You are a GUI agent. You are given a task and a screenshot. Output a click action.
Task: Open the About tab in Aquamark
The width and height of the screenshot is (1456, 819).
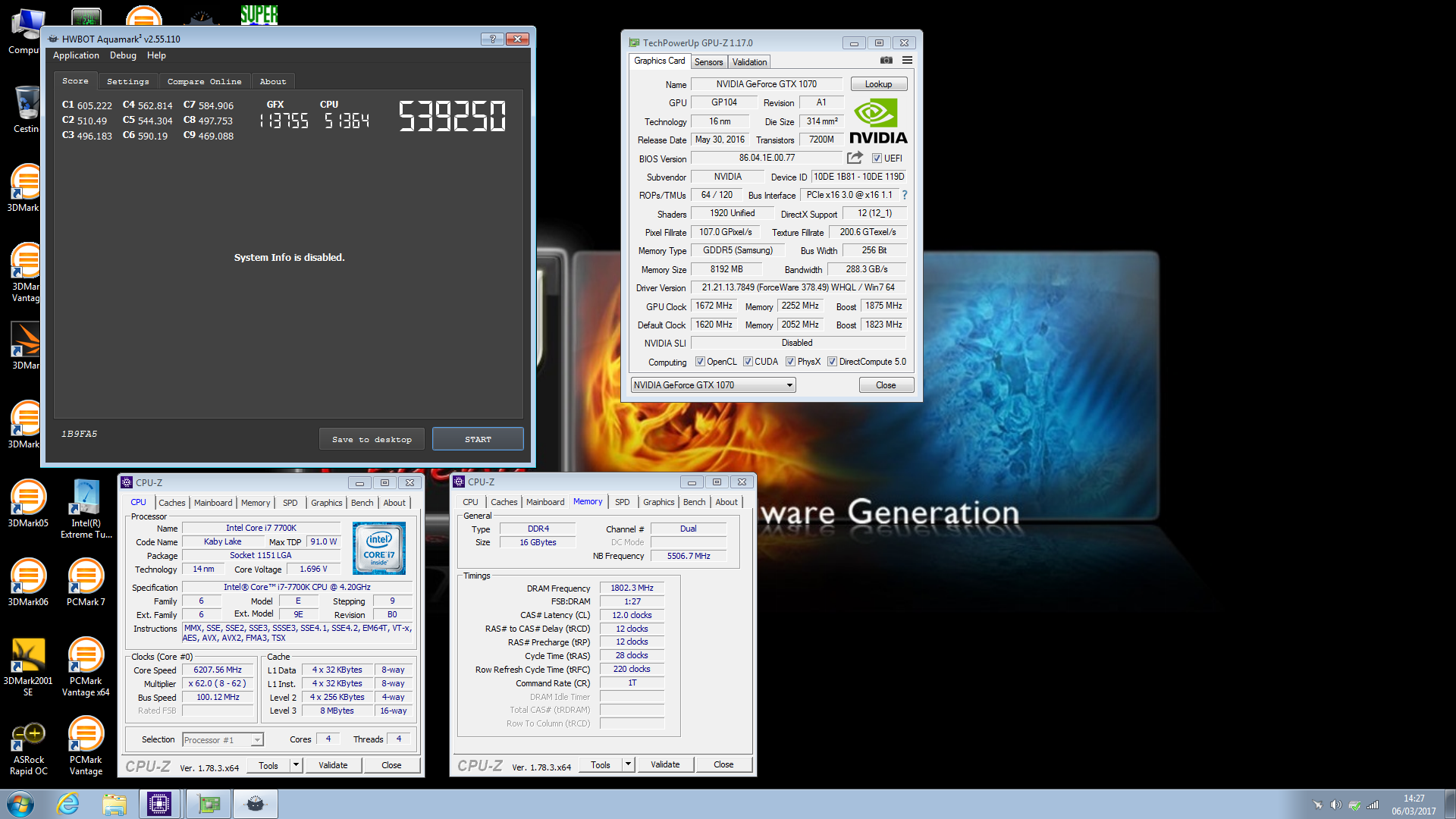pos(273,82)
